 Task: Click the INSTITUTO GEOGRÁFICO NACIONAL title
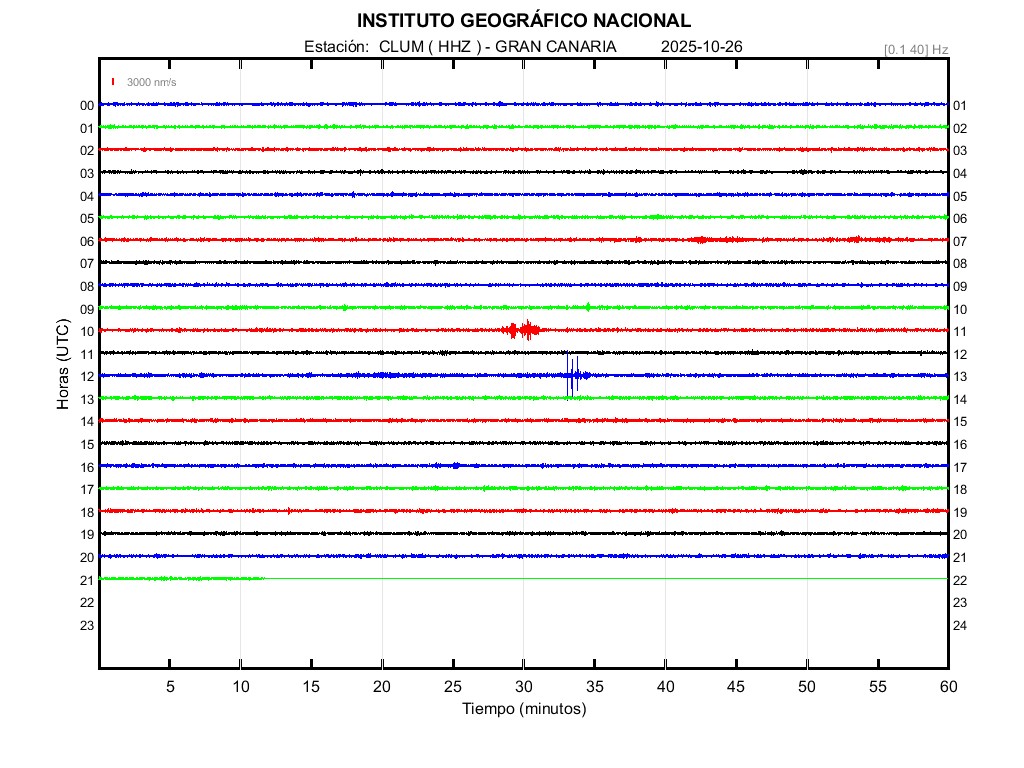pos(523,21)
